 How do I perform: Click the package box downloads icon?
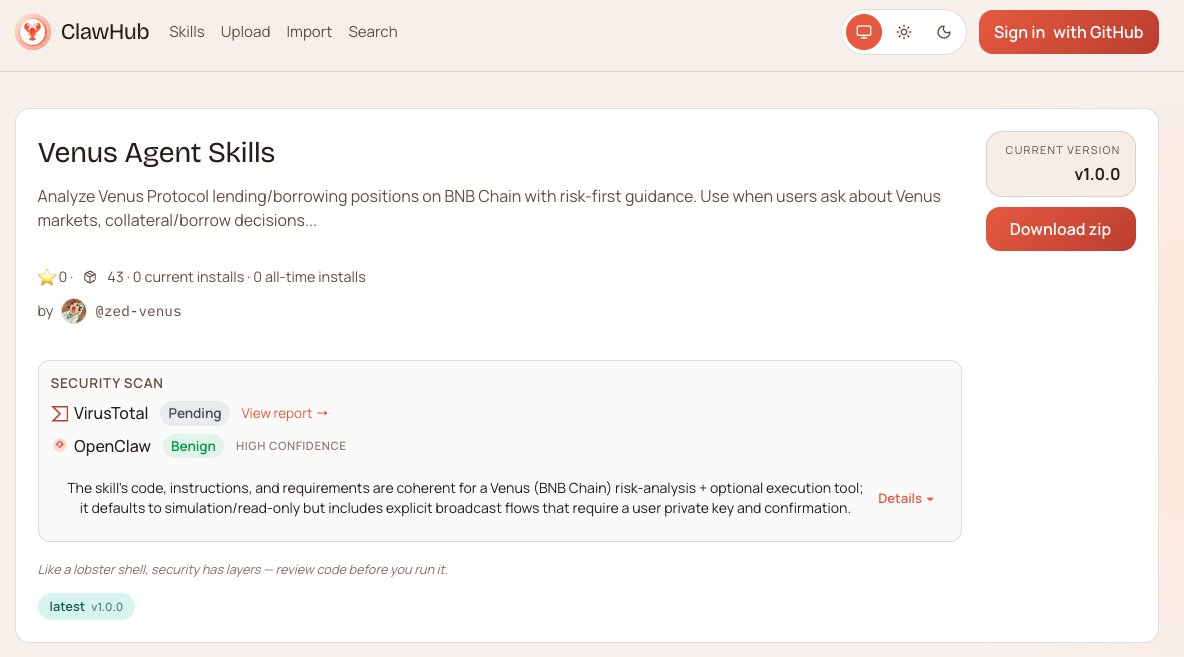click(x=90, y=277)
